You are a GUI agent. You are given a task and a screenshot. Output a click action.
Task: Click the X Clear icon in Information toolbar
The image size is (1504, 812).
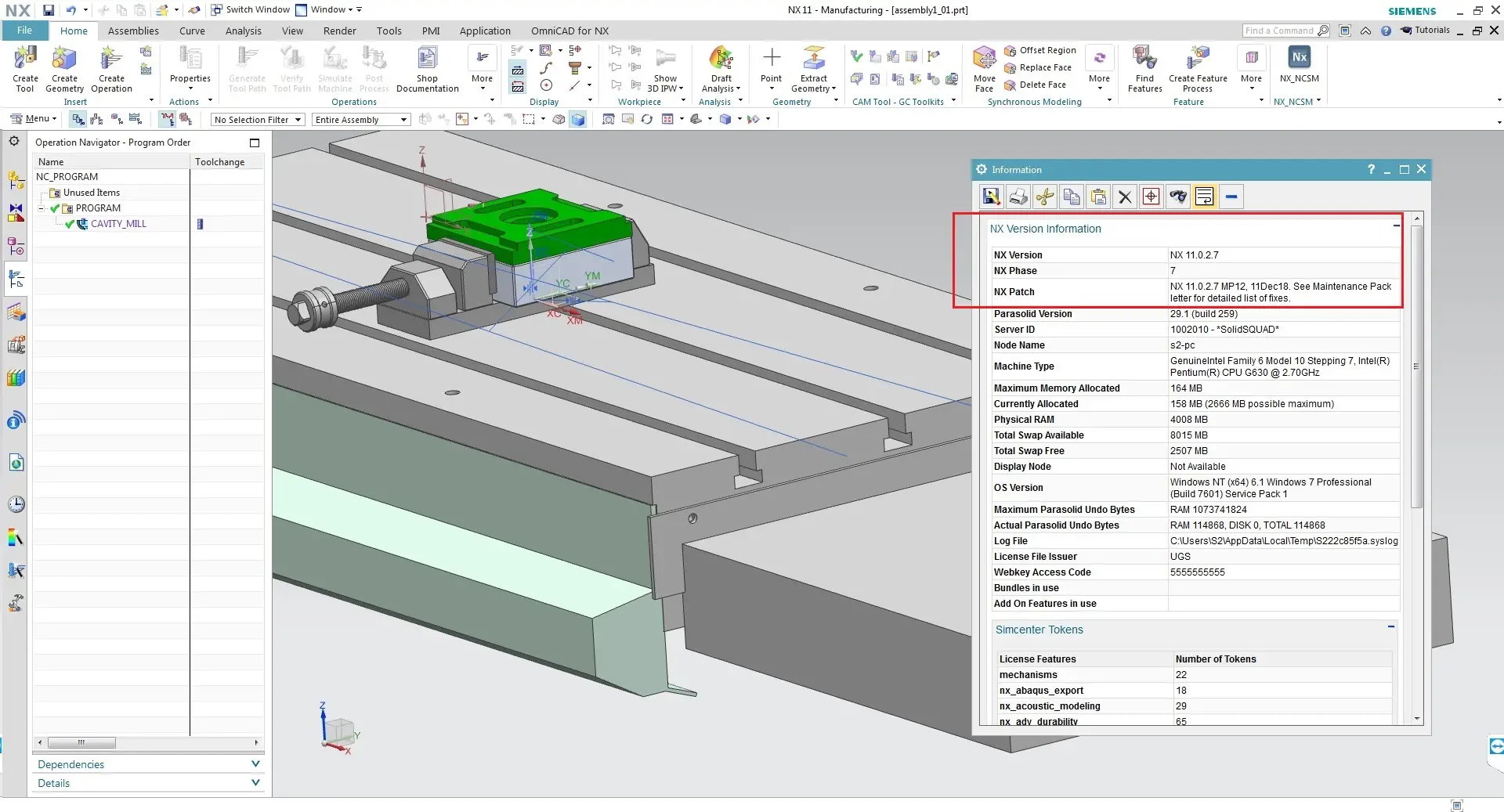(1125, 197)
